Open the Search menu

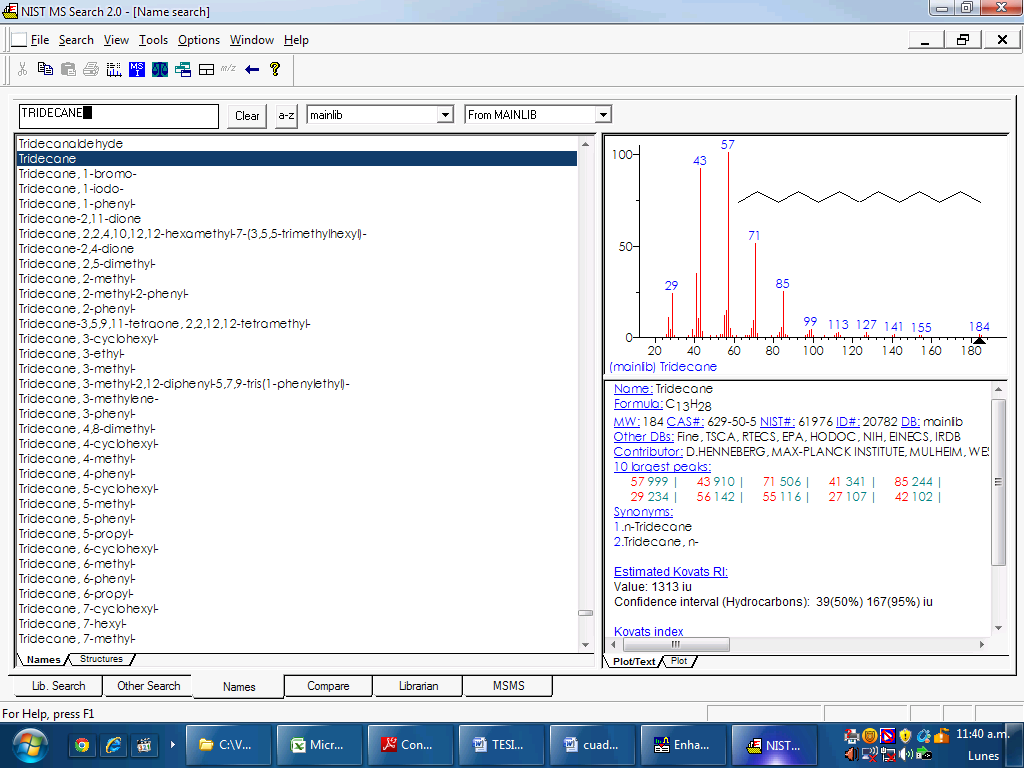[x=76, y=40]
